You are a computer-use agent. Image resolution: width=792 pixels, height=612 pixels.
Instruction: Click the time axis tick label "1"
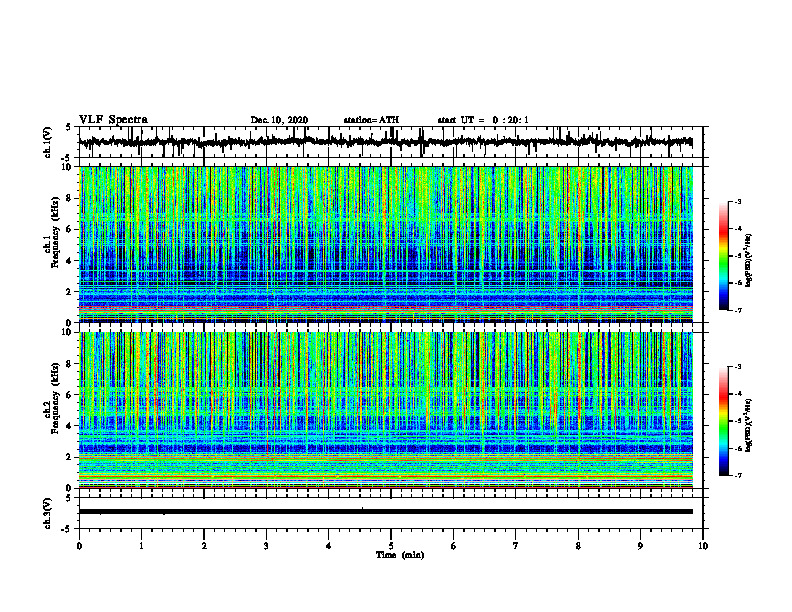click(141, 546)
